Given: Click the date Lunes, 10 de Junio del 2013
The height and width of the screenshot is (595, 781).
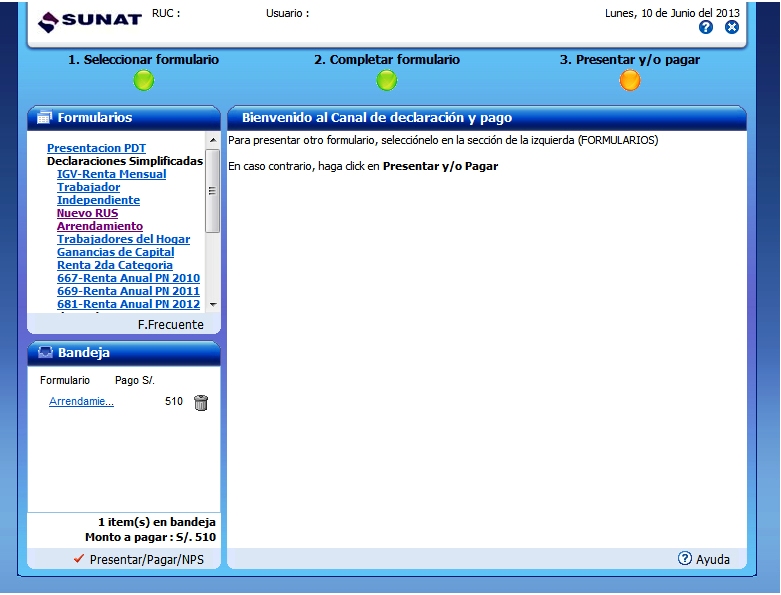Looking at the screenshot, I should point(672,13).
